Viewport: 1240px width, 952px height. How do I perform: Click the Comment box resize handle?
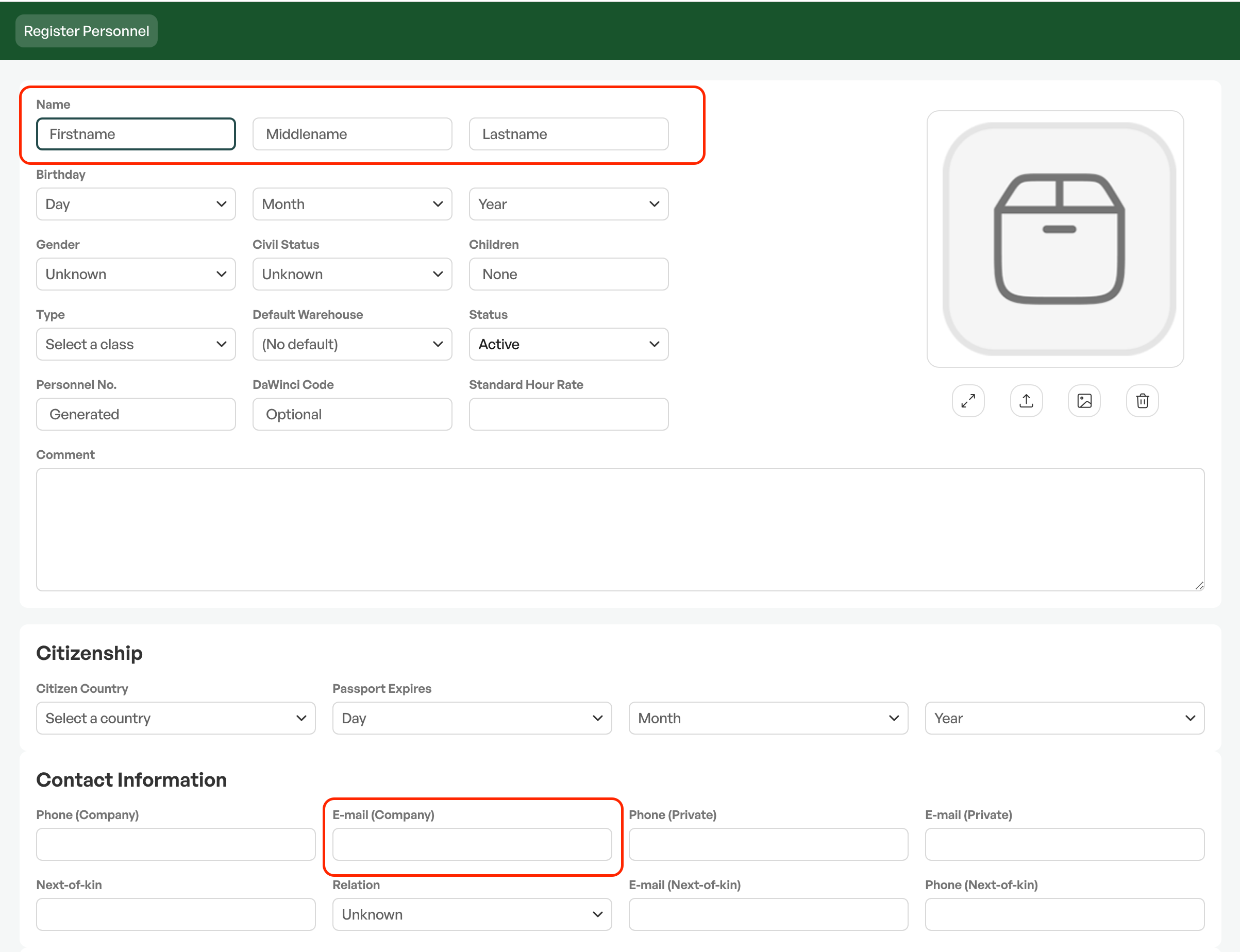click(x=1199, y=585)
